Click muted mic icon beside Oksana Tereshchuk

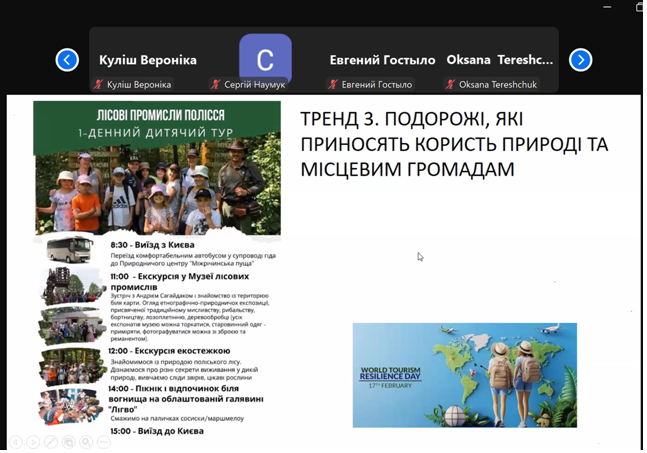coord(450,85)
